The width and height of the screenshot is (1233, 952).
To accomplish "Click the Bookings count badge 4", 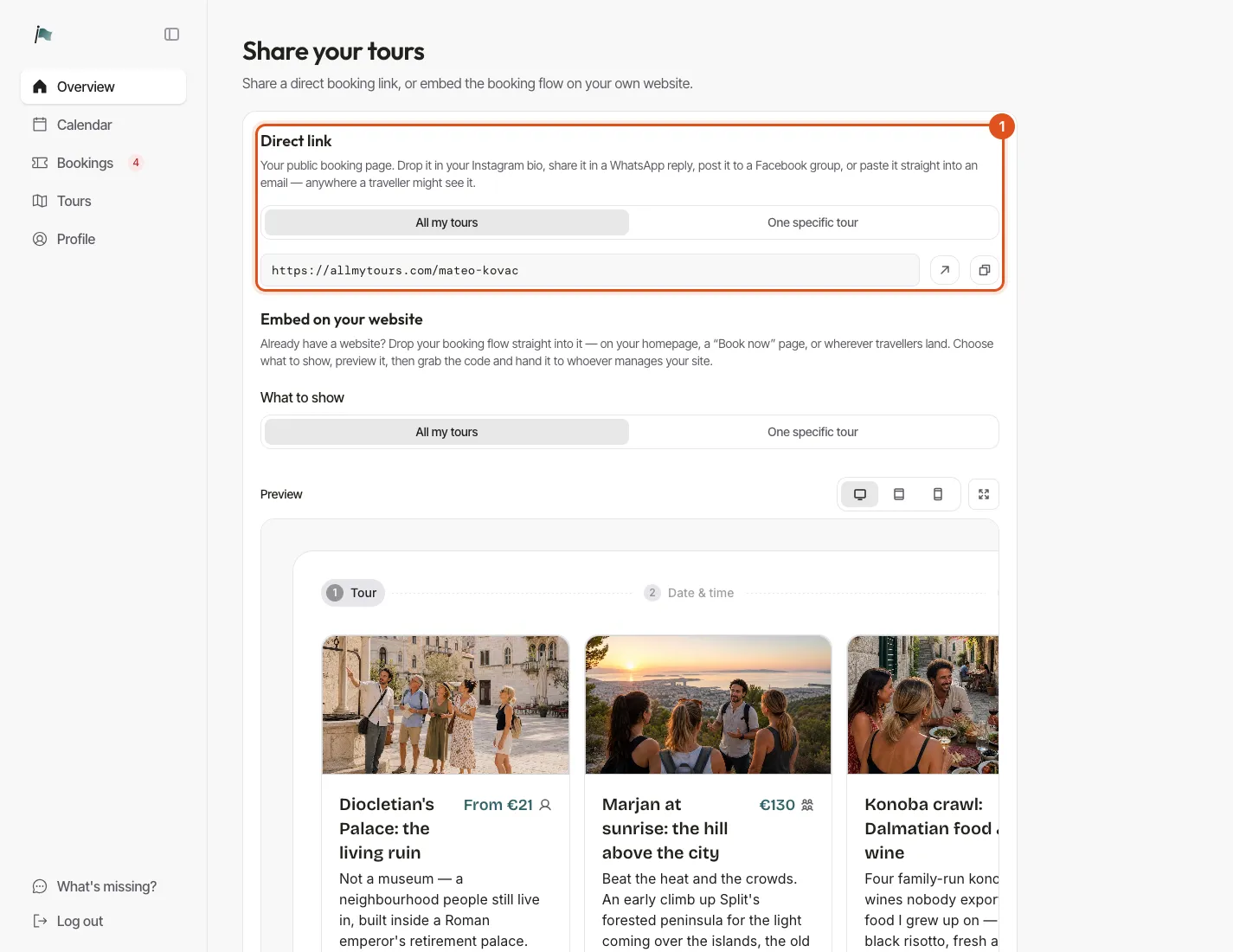I will pos(136,163).
